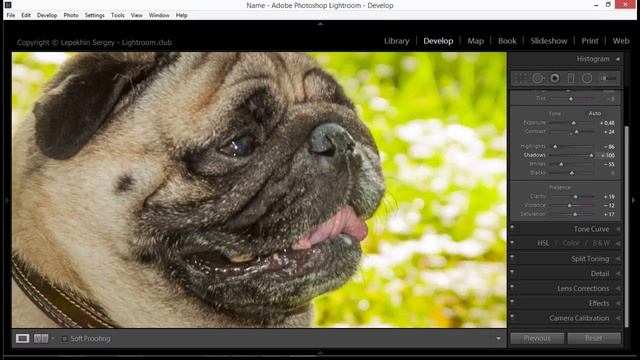Toggle the Effects panel switch

click(512, 302)
